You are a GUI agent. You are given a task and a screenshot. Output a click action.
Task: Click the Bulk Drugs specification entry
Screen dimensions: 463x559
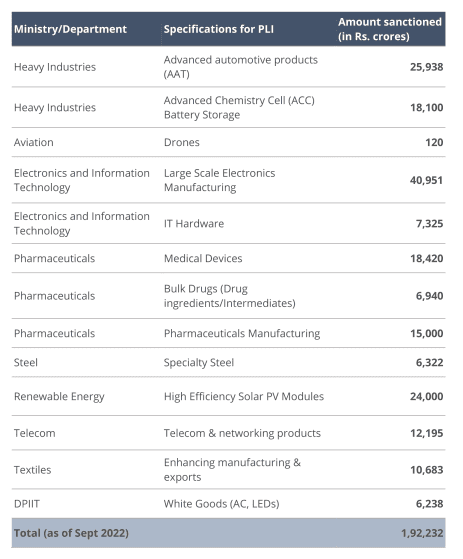pyautogui.click(x=230, y=296)
